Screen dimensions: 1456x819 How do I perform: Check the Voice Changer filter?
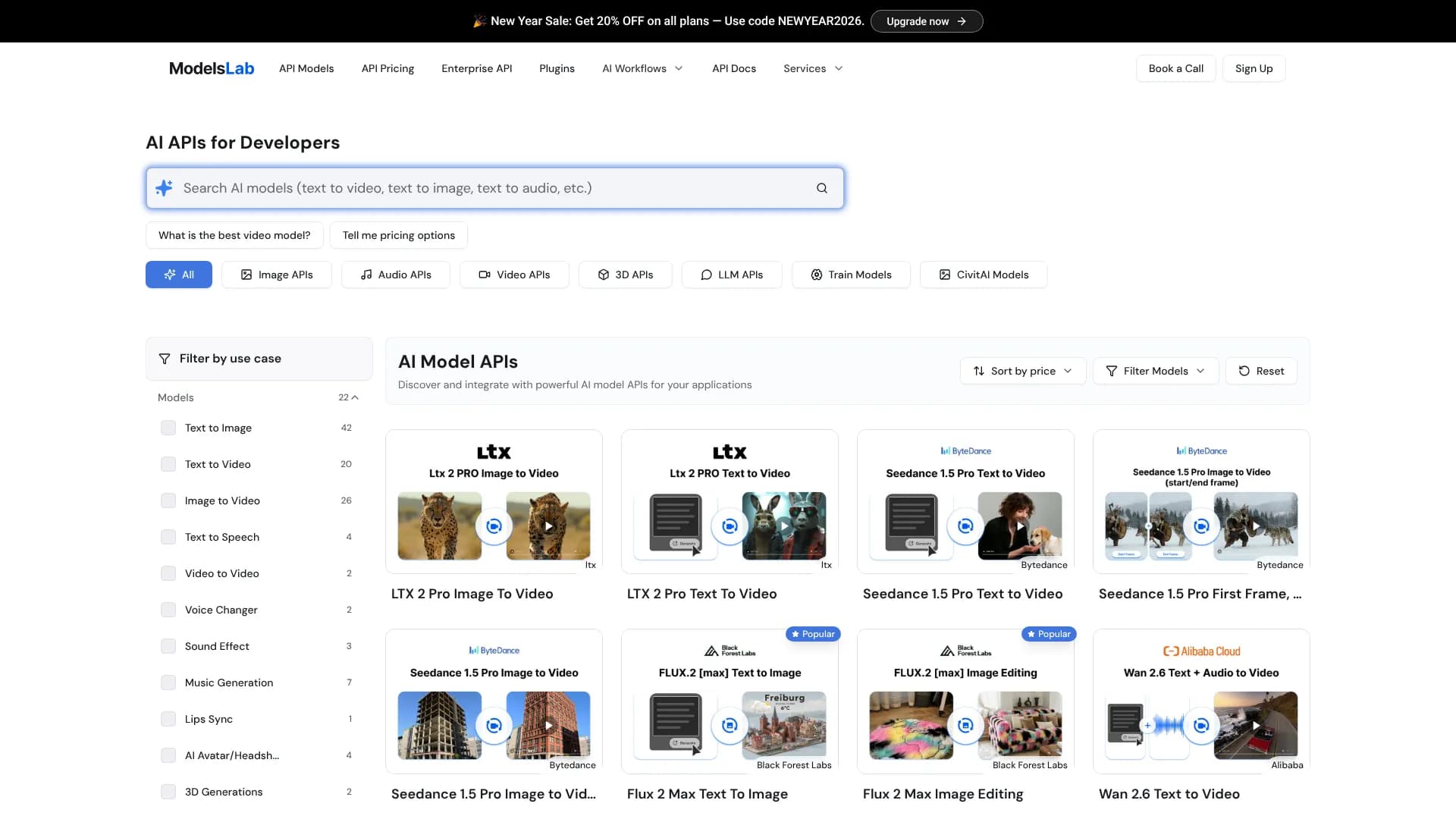pos(168,610)
